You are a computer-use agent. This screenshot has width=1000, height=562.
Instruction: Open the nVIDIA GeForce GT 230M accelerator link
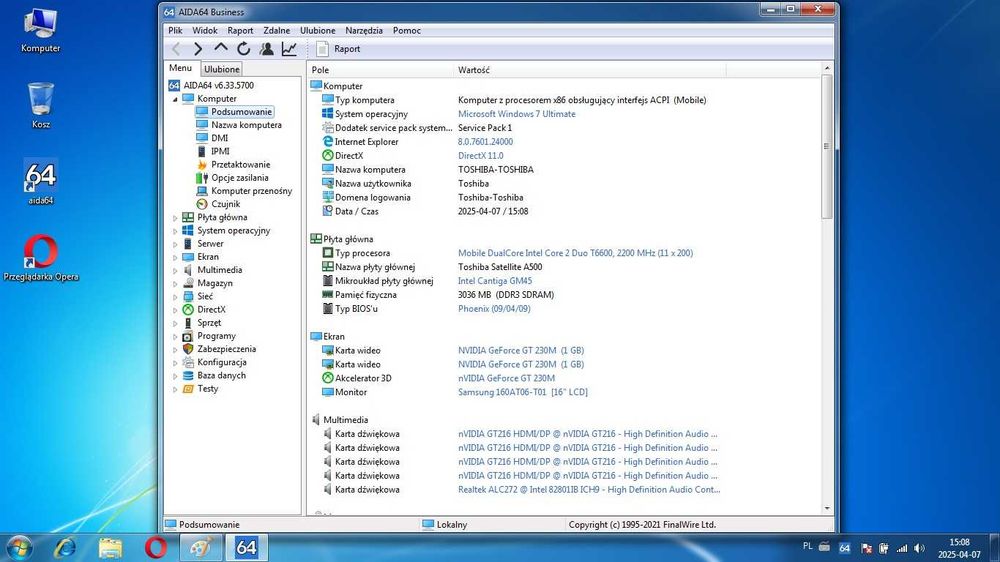pyautogui.click(x=506, y=378)
